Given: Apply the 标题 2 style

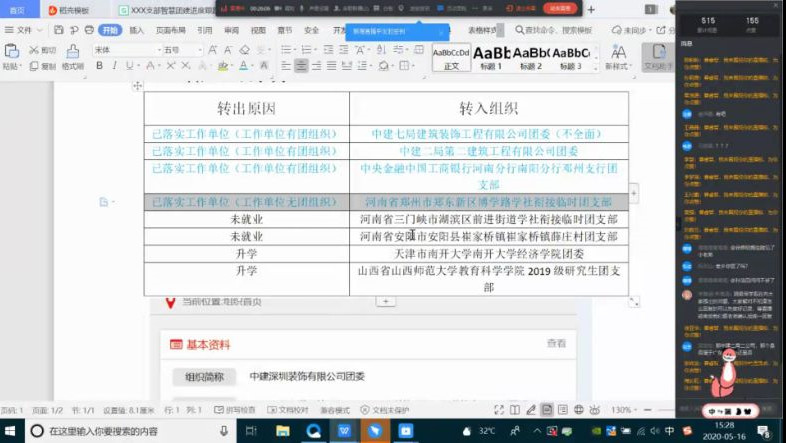Looking at the screenshot, I should (x=531, y=58).
